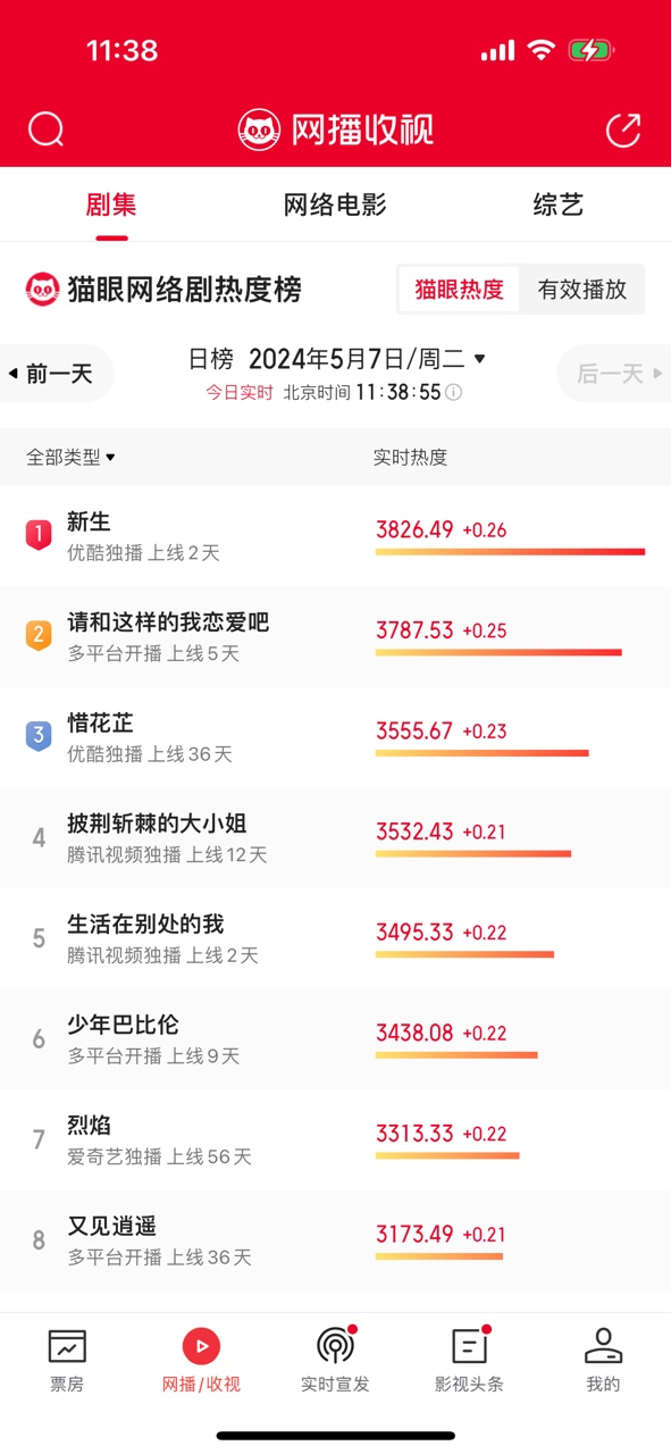Switch ranking to 猫眼热度

click(x=459, y=290)
